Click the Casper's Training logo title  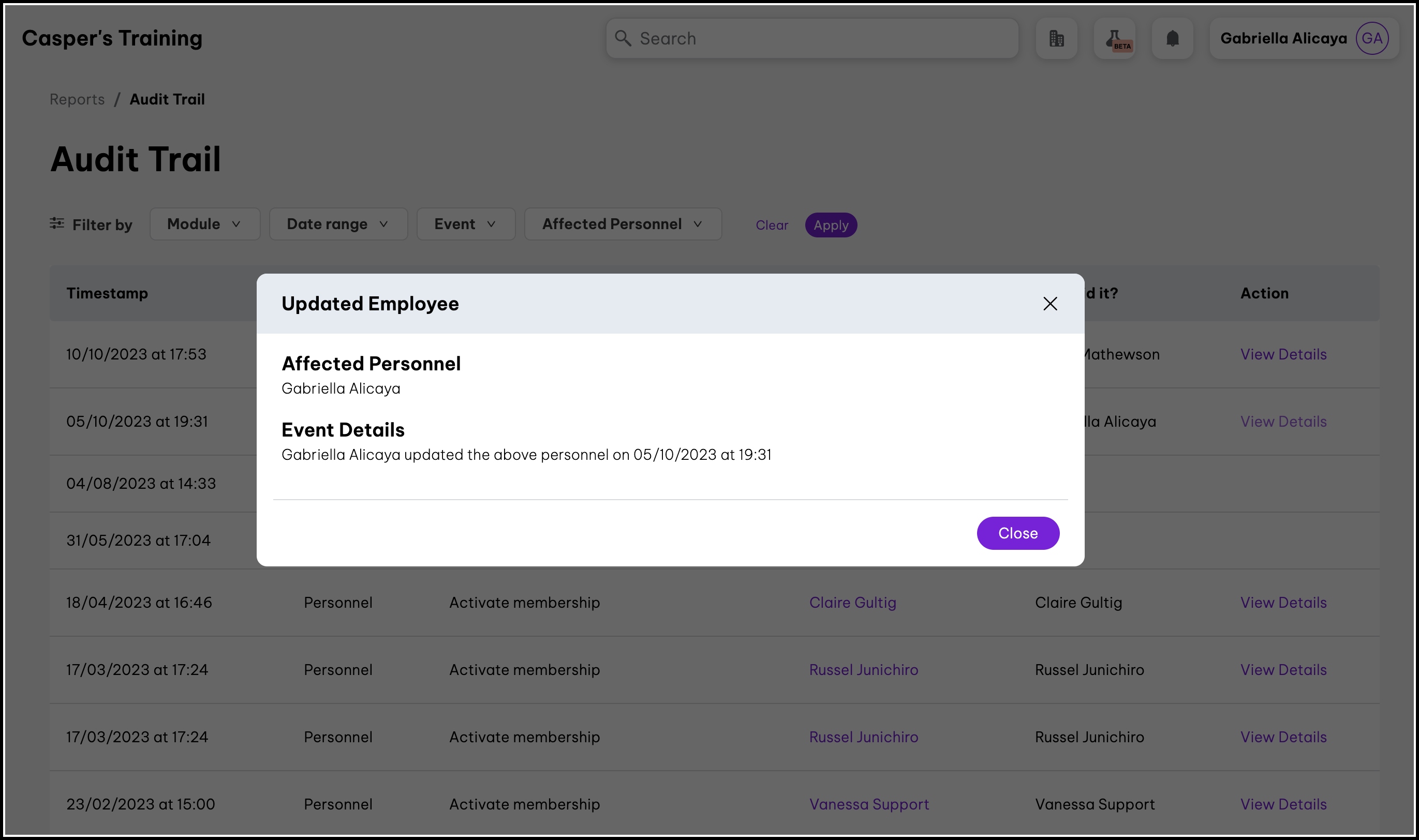(x=112, y=38)
